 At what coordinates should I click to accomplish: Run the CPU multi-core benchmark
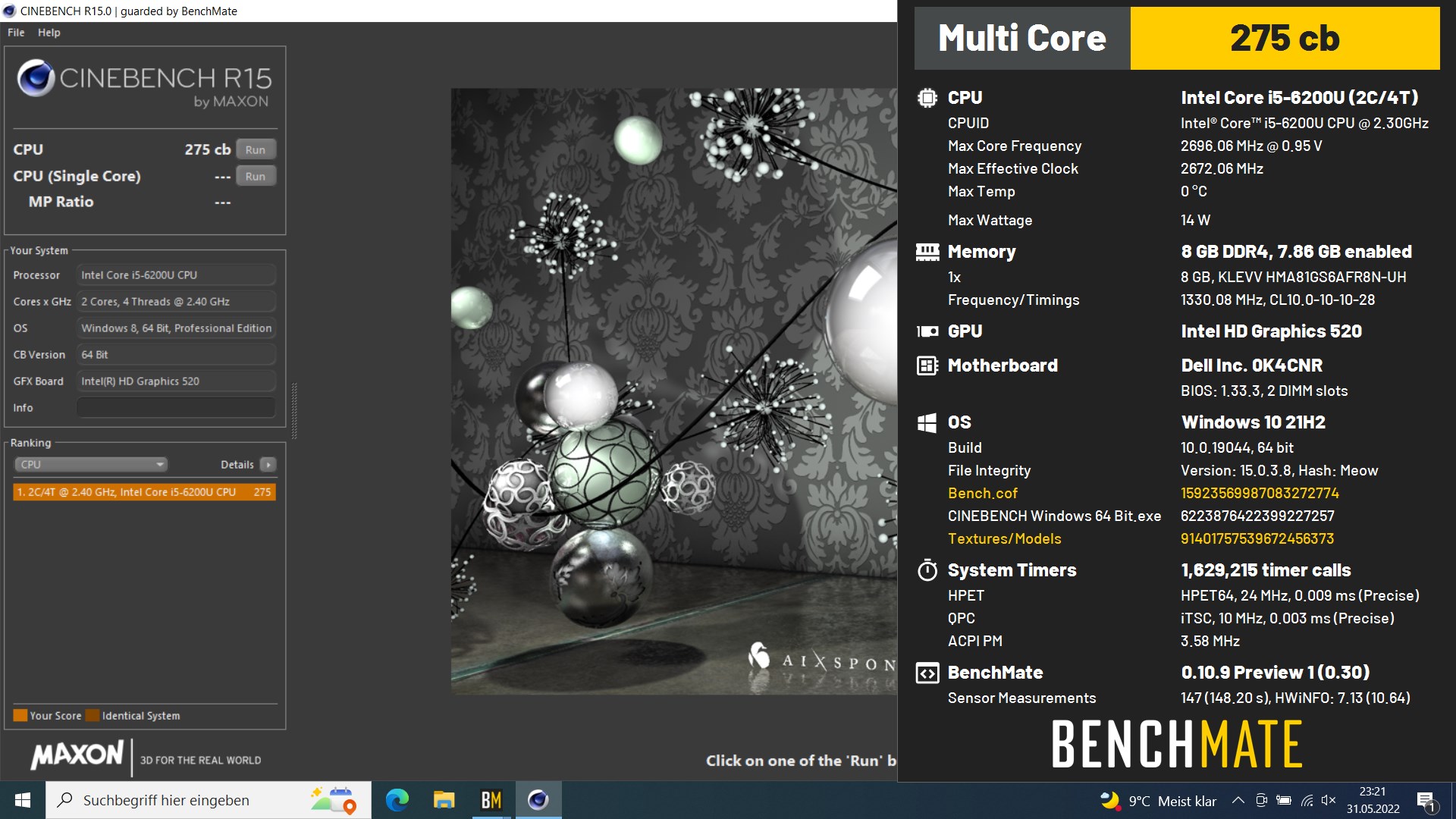pos(256,149)
